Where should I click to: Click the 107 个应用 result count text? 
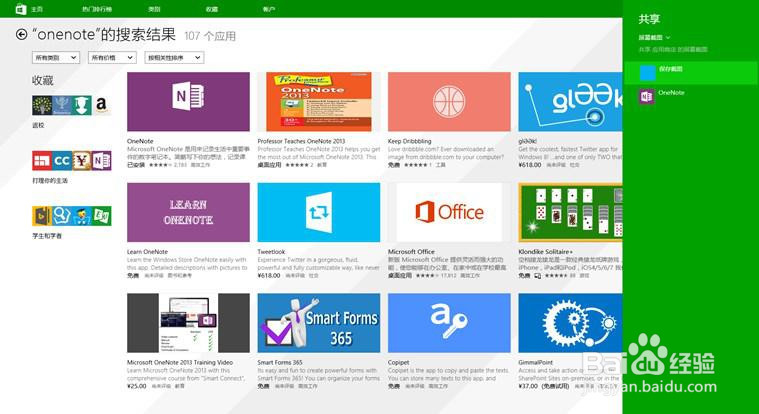(x=210, y=36)
